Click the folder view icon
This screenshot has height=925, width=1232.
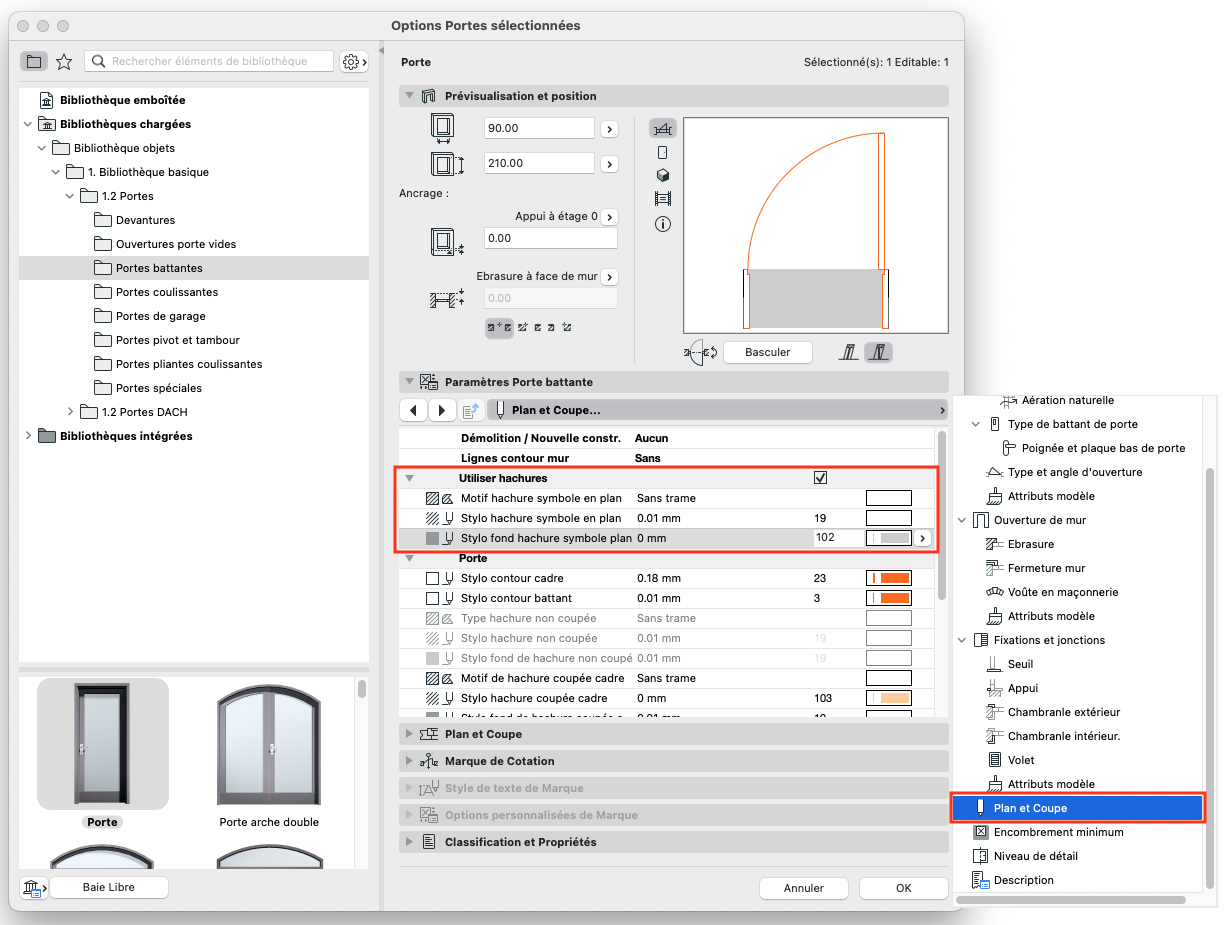tap(34, 62)
